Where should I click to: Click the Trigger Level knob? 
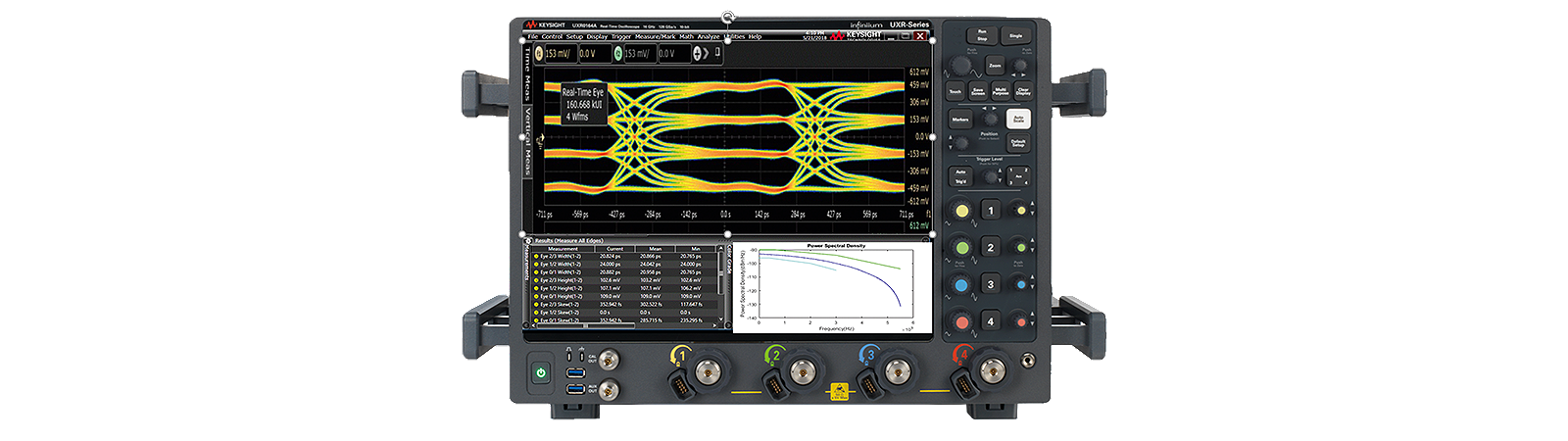[x=991, y=176]
